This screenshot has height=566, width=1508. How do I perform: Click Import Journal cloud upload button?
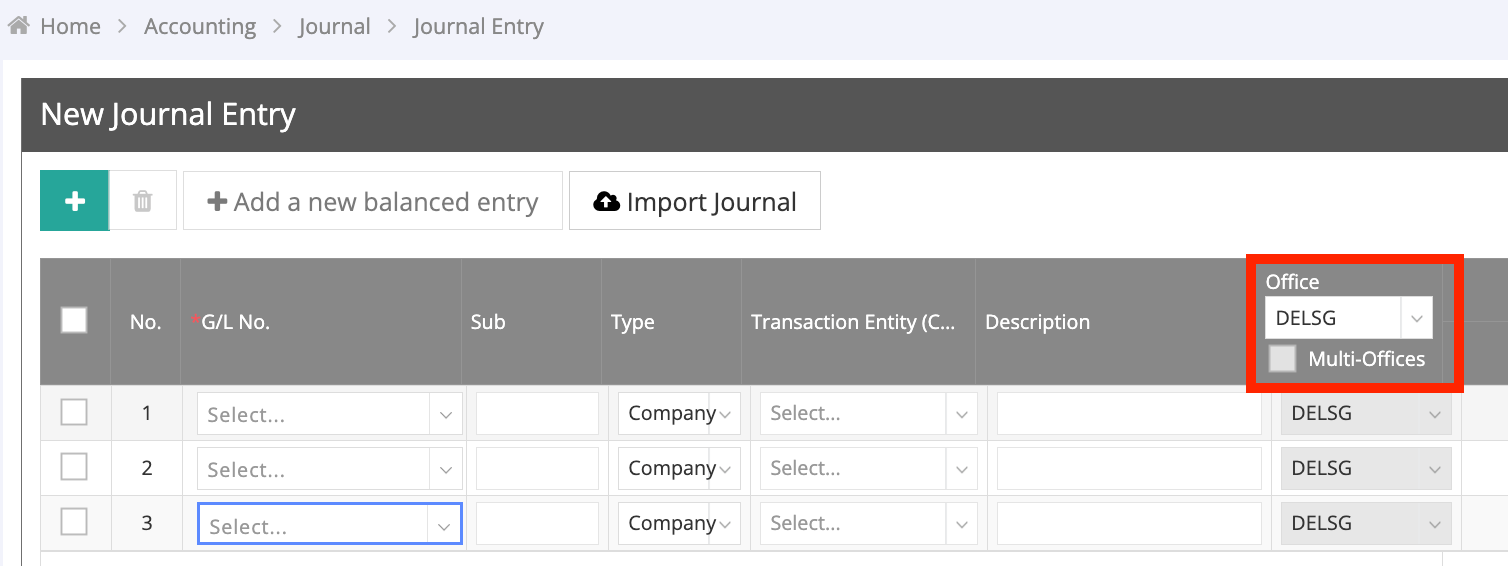695,201
